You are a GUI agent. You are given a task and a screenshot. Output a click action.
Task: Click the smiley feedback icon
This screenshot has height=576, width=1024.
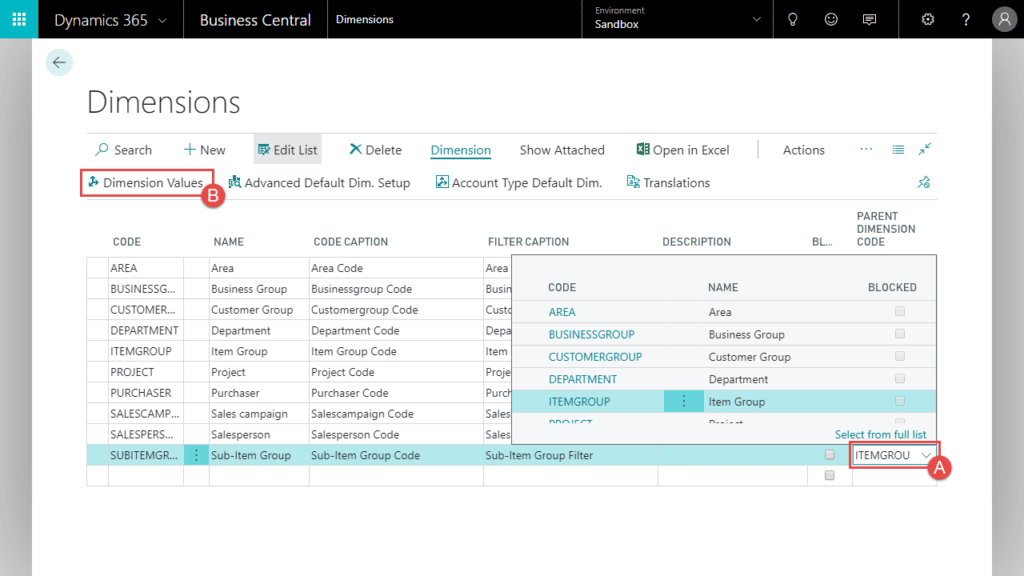coord(831,19)
